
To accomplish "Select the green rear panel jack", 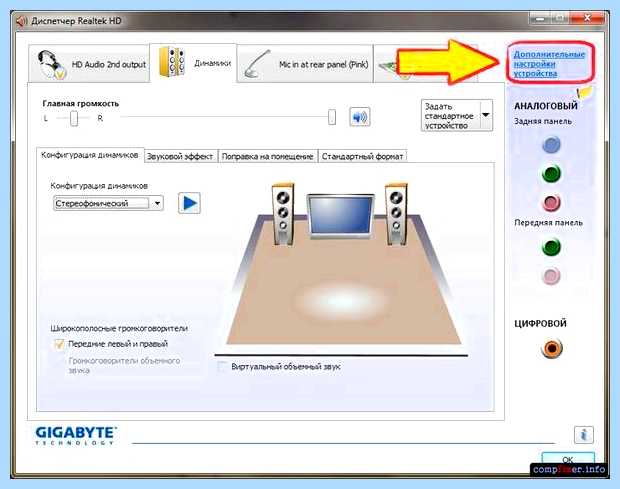I will 551,173.
